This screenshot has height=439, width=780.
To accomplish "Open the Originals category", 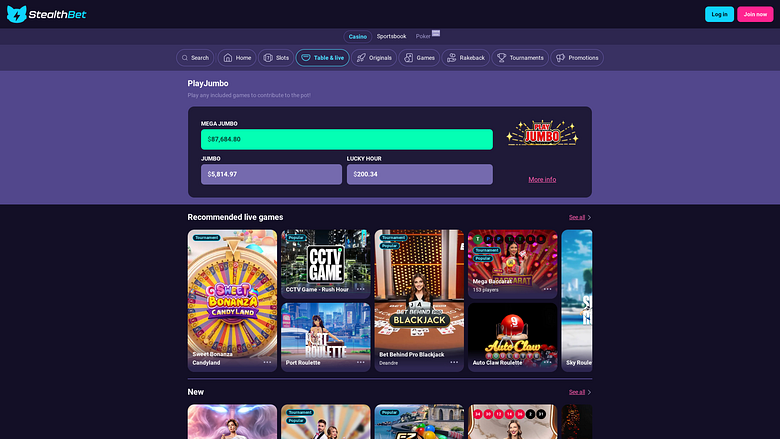I will [374, 58].
